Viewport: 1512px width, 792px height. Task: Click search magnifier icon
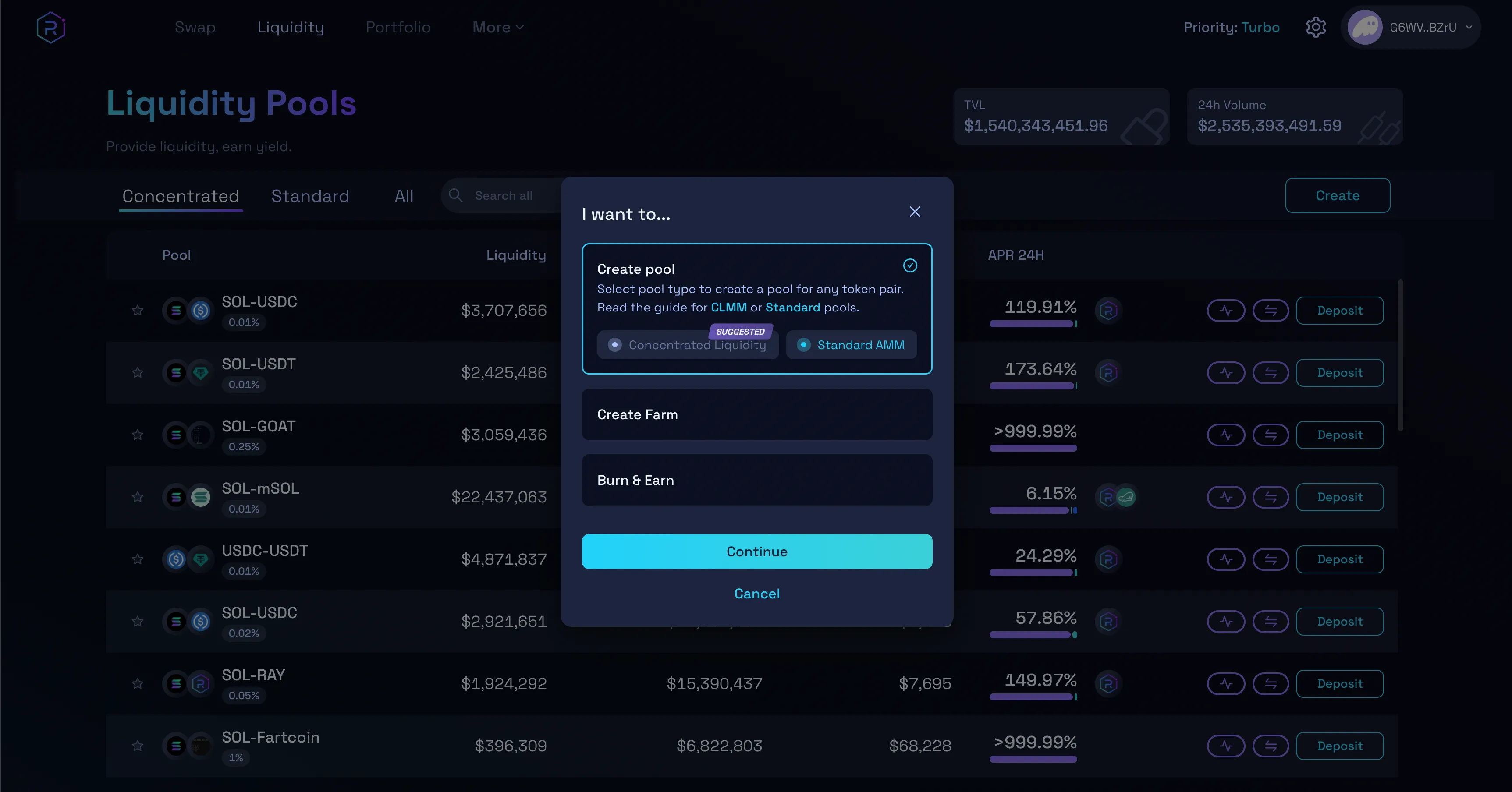tap(455, 195)
